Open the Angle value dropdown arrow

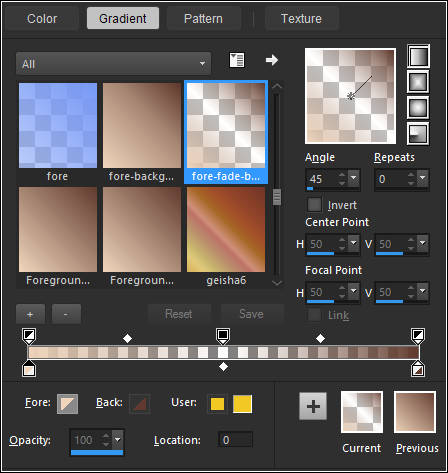(x=354, y=177)
